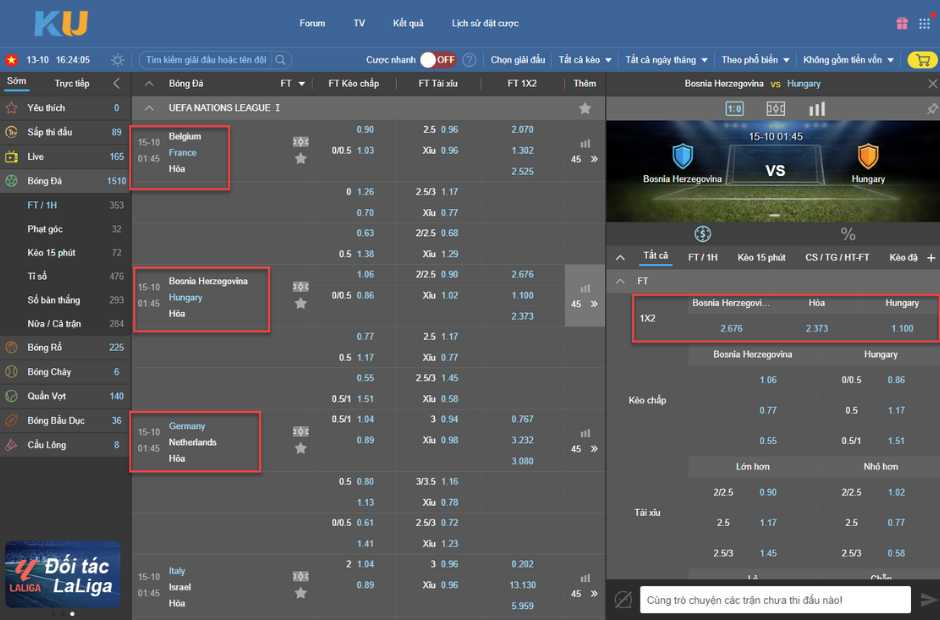Screen dimensions: 940x620
Task: Click the chat message input field
Action: click(x=775, y=600)
